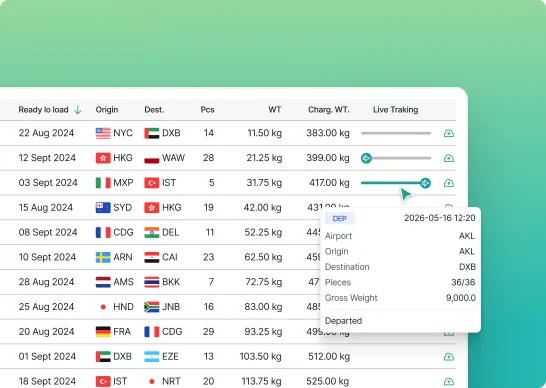Click the Origin column header
This screenshot has height=388, width=546.
(x=107, y=110)
